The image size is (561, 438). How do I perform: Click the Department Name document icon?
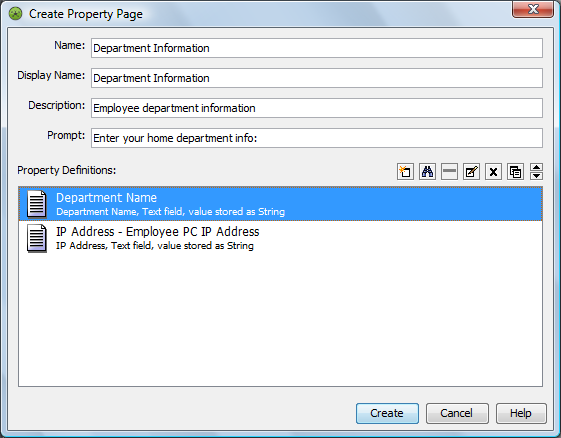point(36,204)
